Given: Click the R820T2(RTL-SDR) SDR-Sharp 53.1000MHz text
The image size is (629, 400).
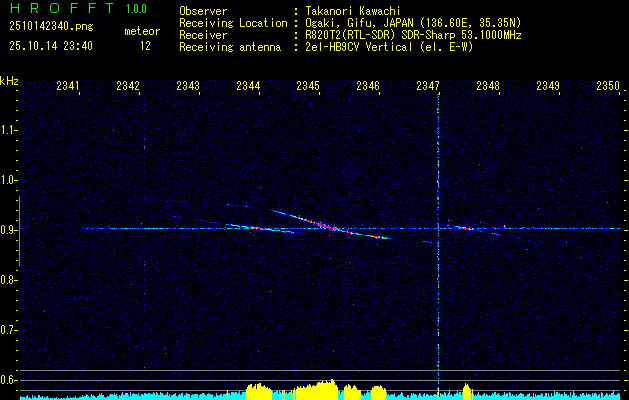Looking at the screenshot, I should point(413,35).
